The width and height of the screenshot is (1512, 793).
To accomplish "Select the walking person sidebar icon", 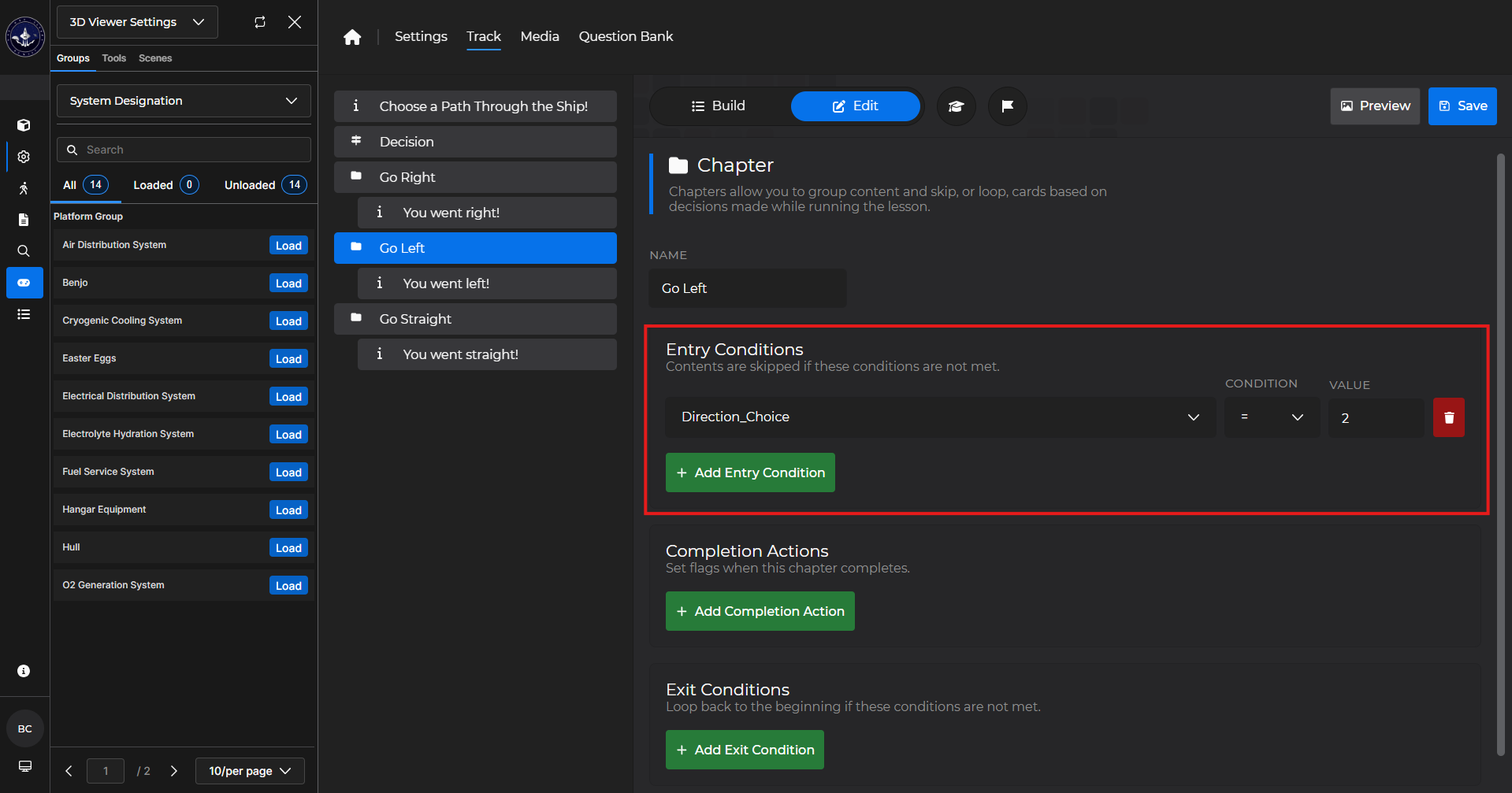I will click(x=24, y=188).
